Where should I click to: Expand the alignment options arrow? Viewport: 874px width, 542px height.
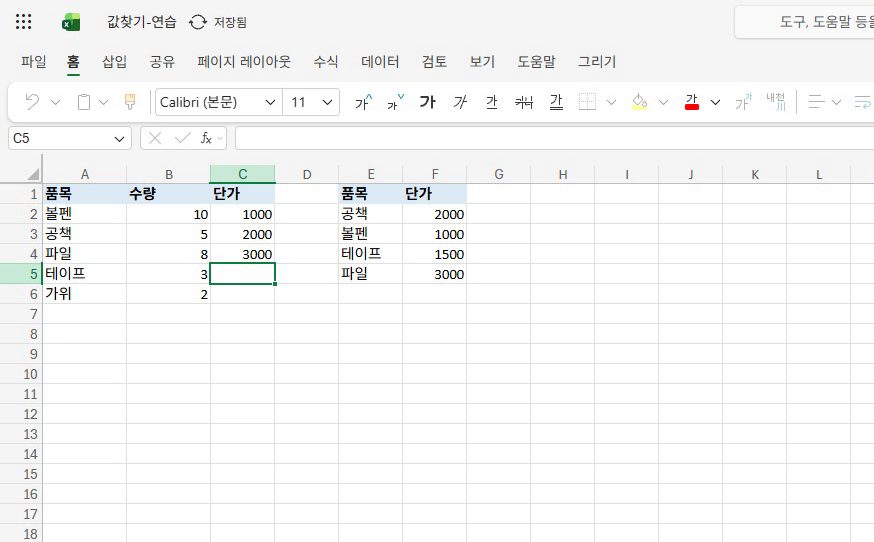click(x=836, y=102)
